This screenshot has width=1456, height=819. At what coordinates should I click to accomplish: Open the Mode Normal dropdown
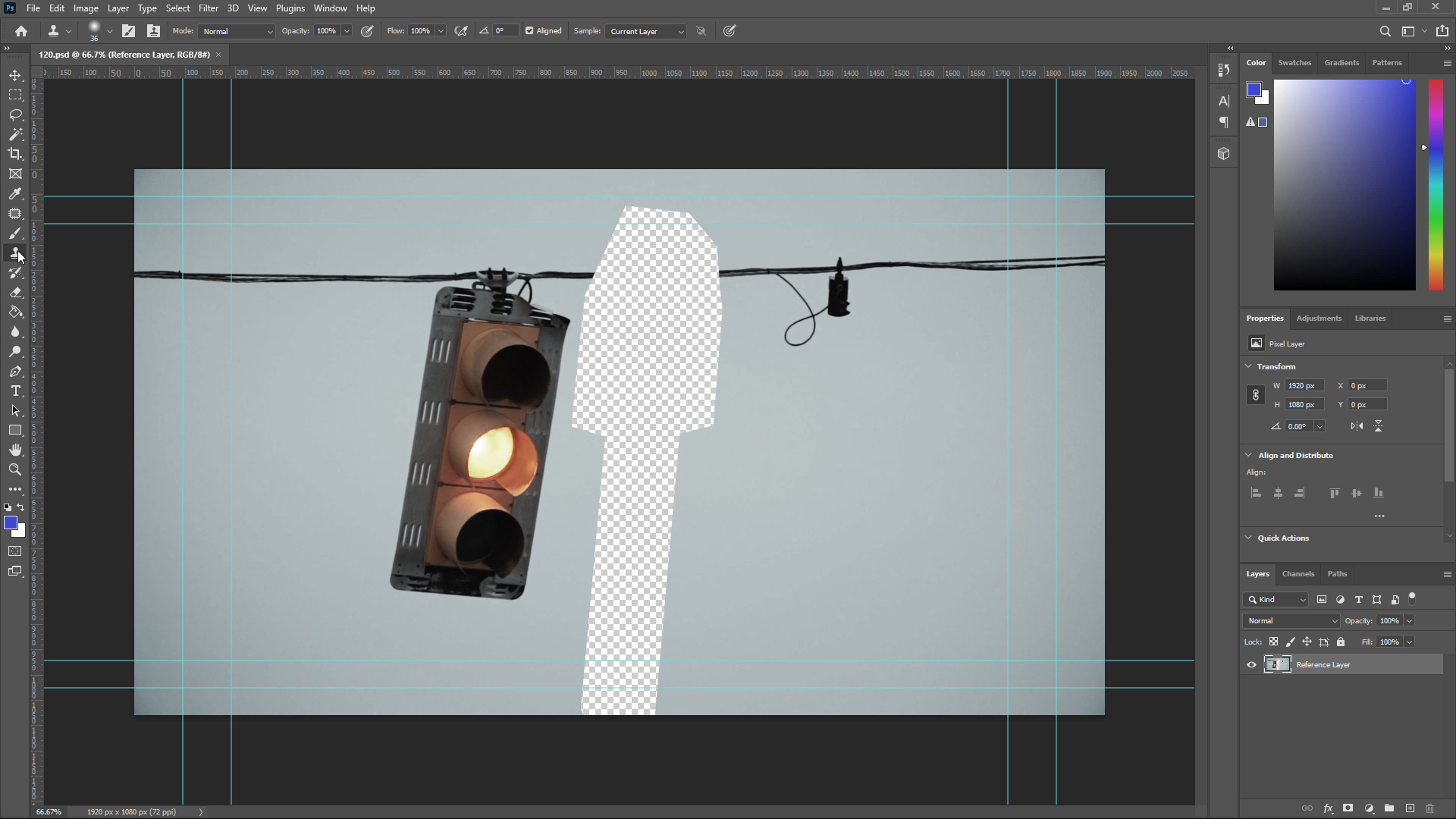coord(237,31)
